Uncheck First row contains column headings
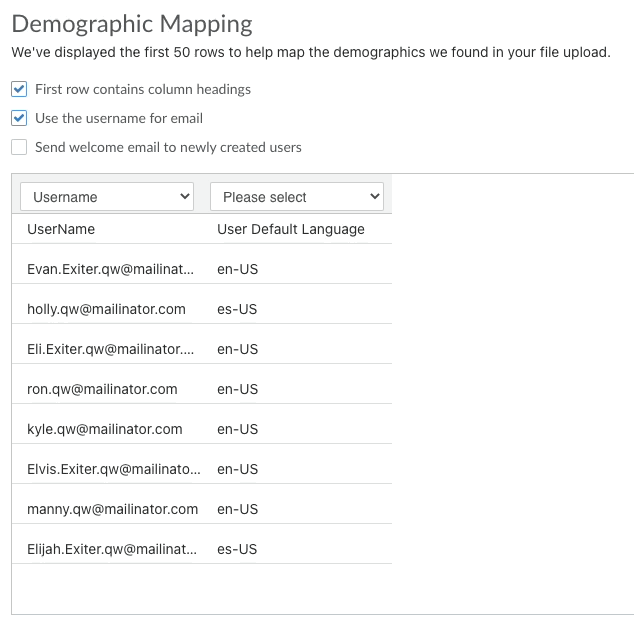 point(19,89)
